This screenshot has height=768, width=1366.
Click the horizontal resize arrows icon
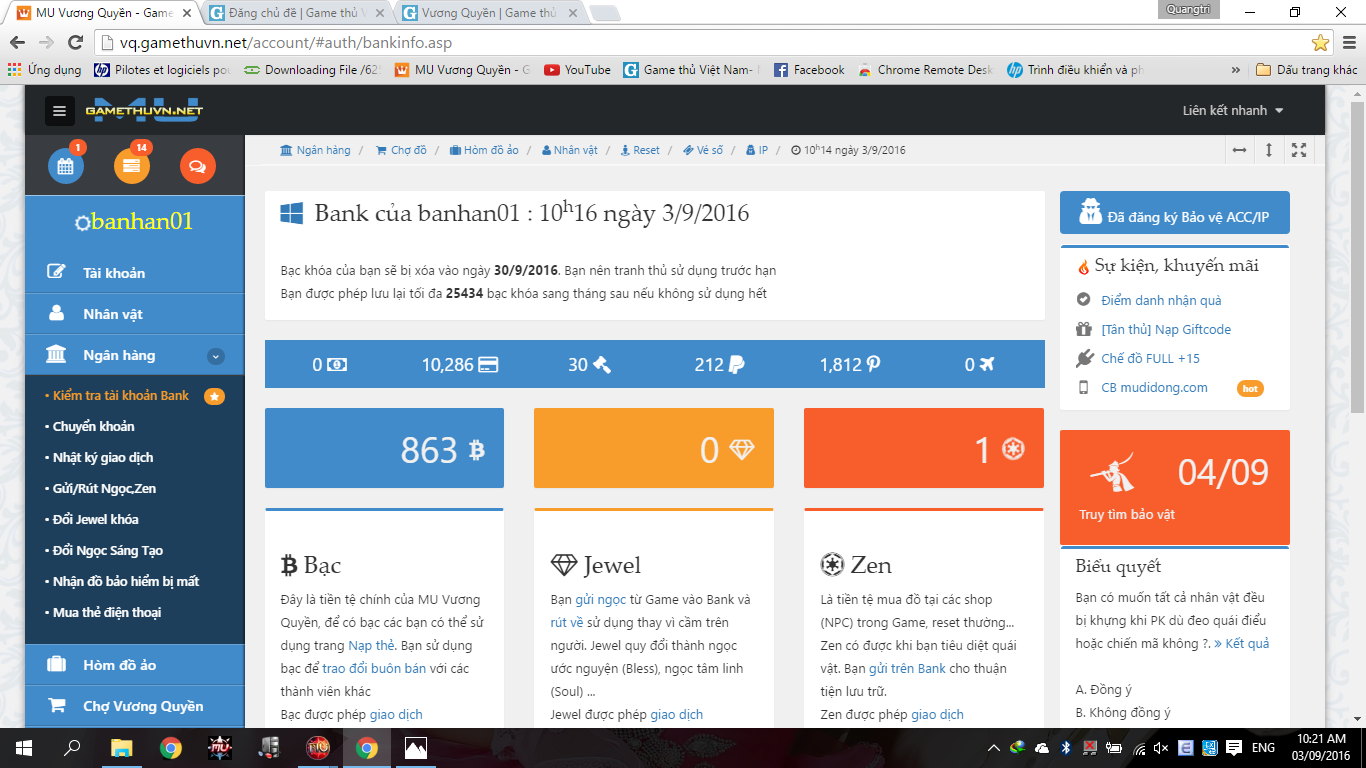pyautogui.click(x=1239, y=150)
